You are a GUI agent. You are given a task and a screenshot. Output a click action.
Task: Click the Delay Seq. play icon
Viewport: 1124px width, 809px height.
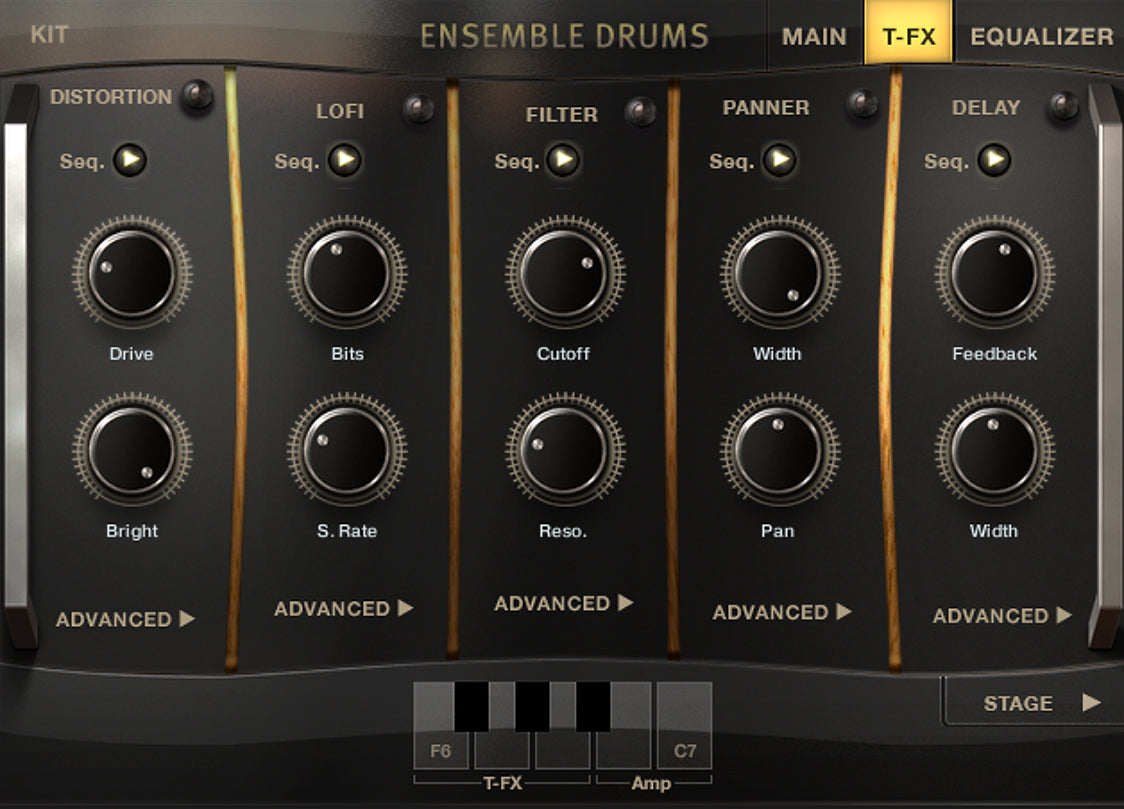994,160
